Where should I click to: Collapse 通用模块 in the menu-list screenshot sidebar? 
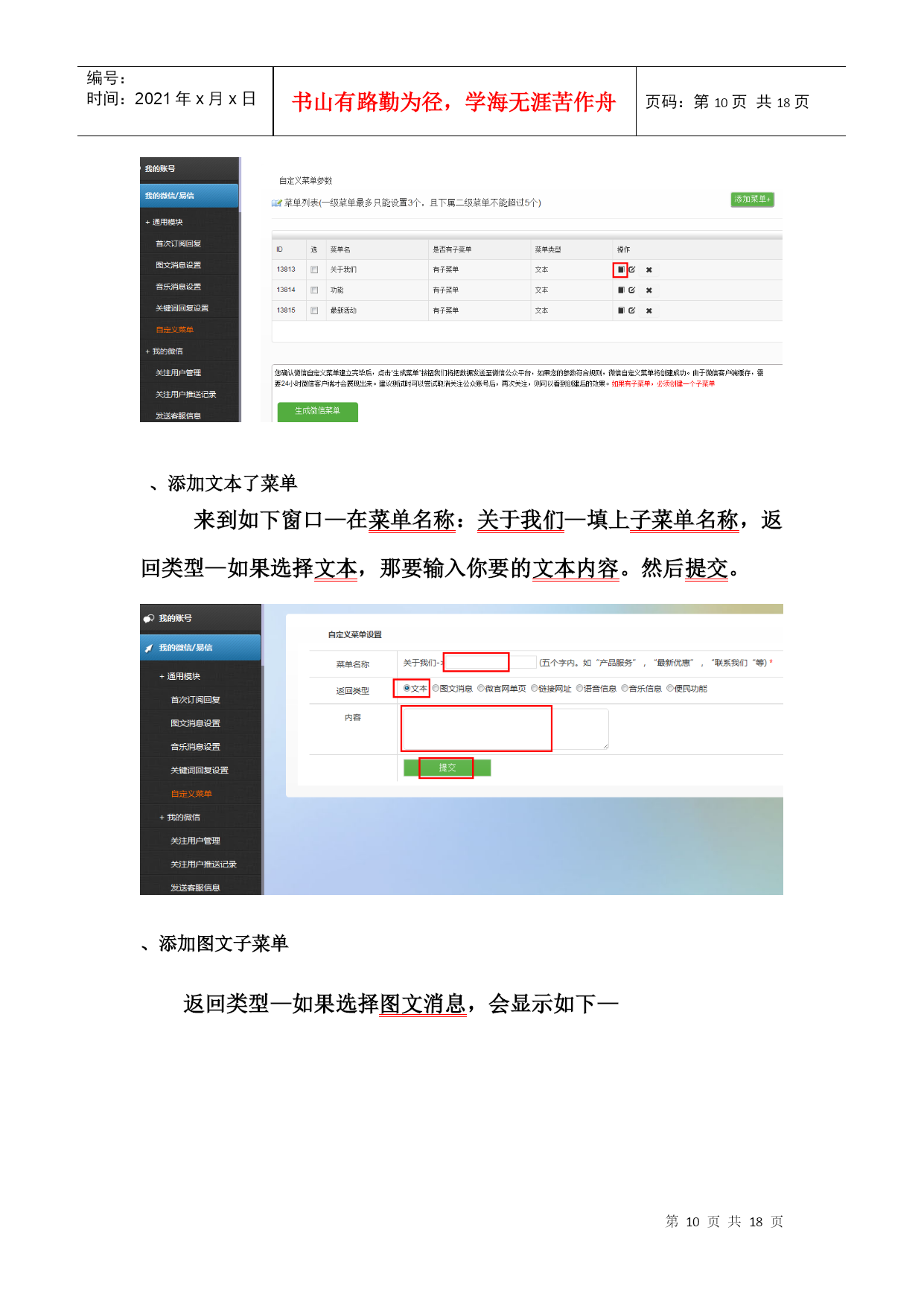click(164, 222)
